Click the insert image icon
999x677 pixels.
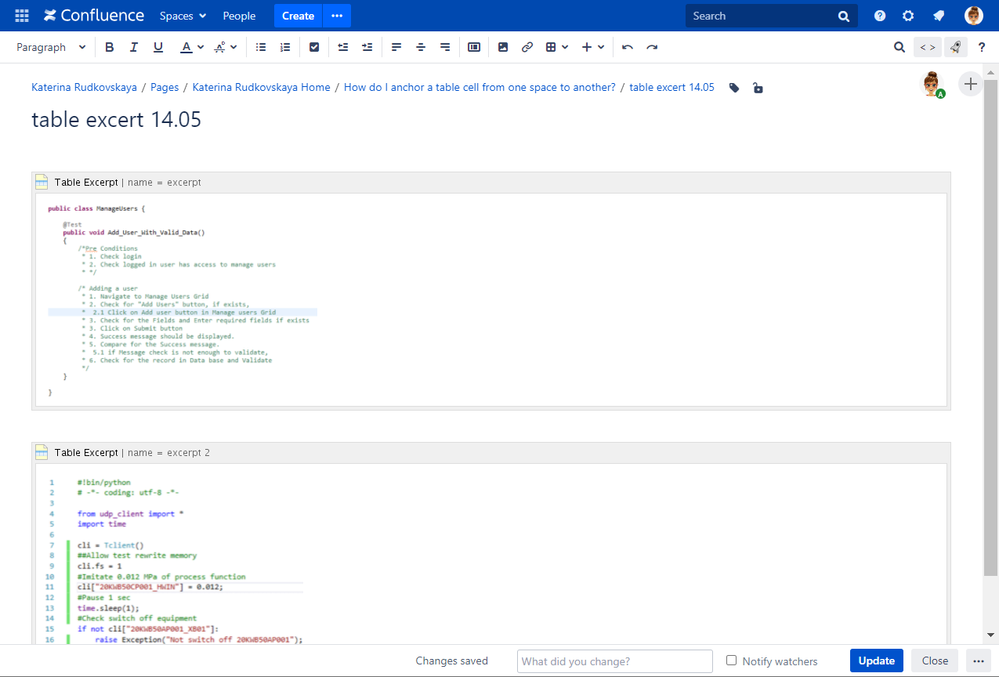(x=503, y=47)
